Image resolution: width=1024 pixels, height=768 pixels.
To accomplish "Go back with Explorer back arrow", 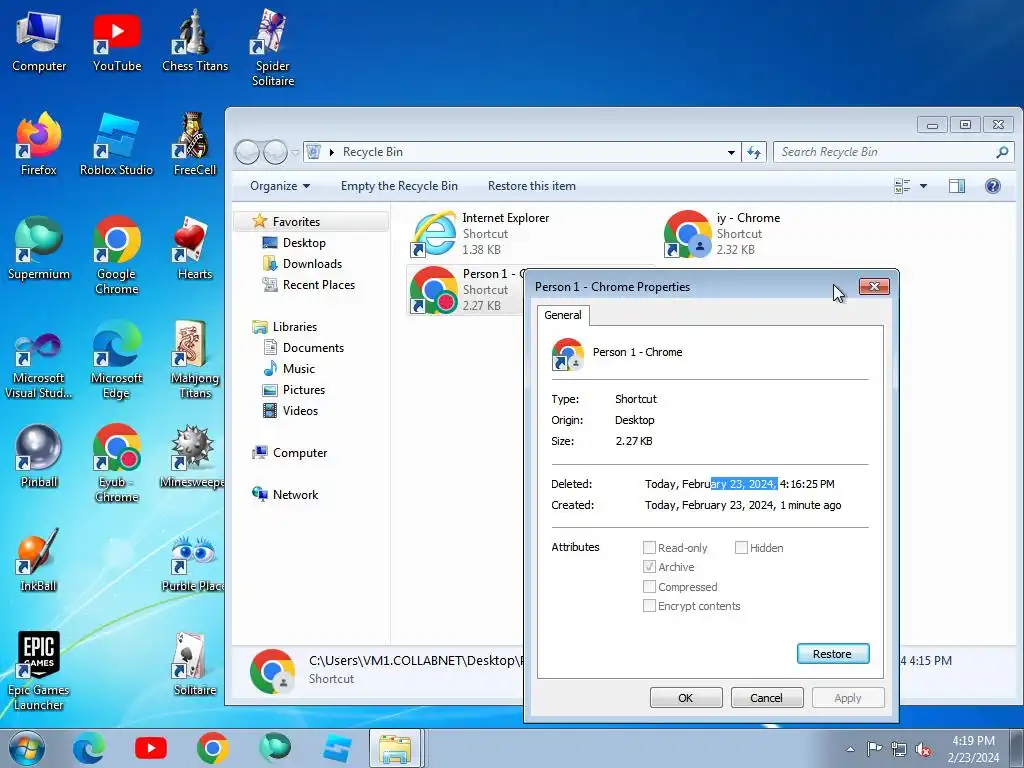I will [x=248, y=153].
